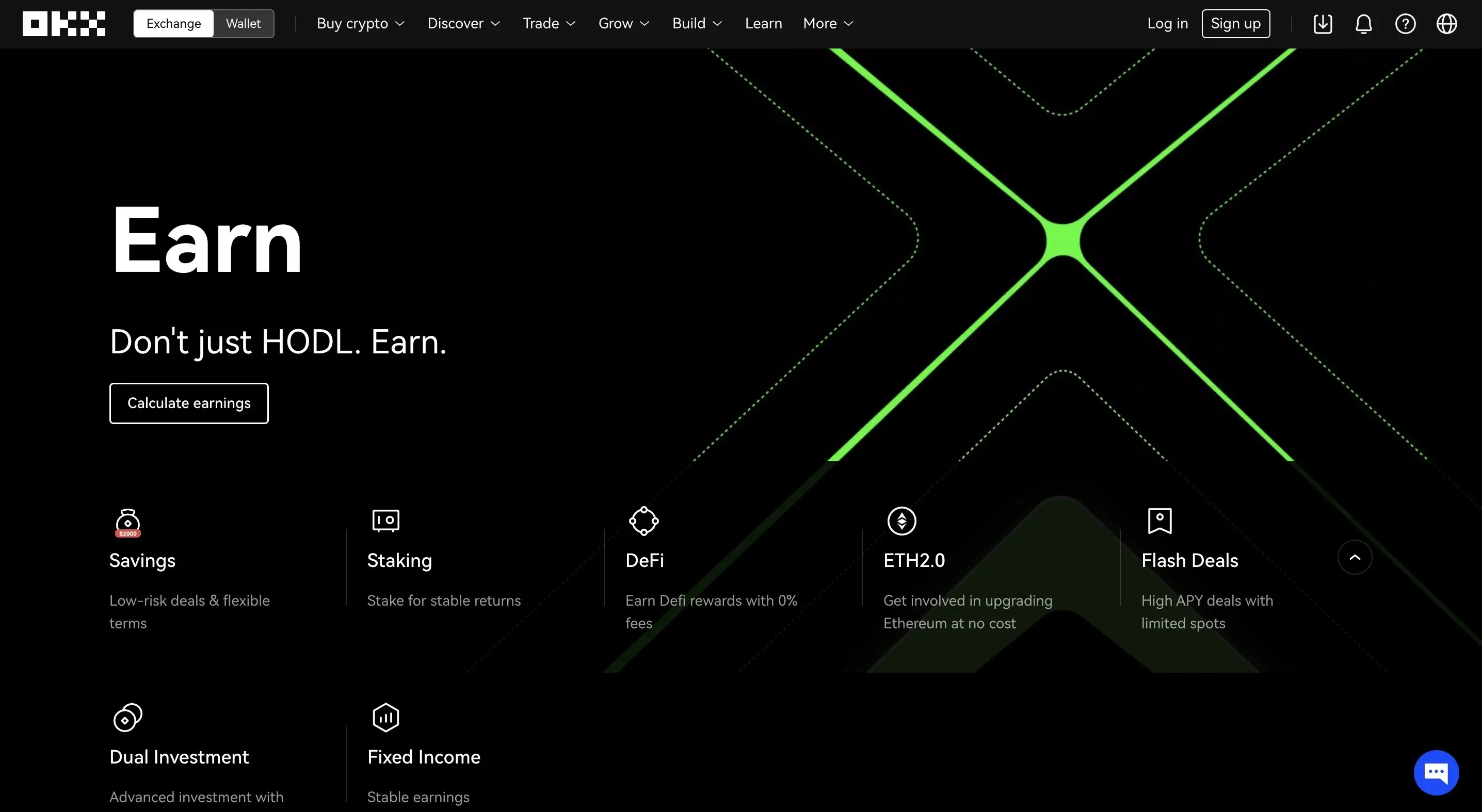1482x812 pixels.
Task: Open the More dropdown menu
Action: click(828, 24)
